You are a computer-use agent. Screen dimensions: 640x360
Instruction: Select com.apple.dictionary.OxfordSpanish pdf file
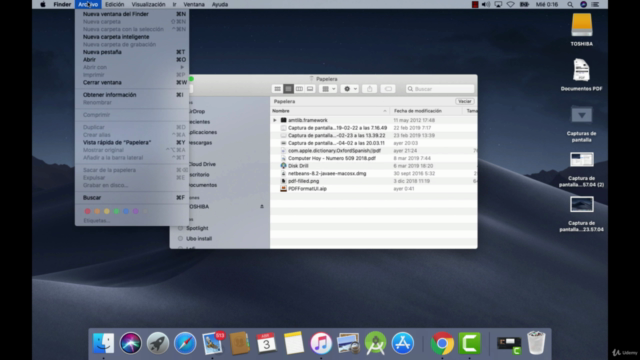pyautogui.click(x=334, y=151)
